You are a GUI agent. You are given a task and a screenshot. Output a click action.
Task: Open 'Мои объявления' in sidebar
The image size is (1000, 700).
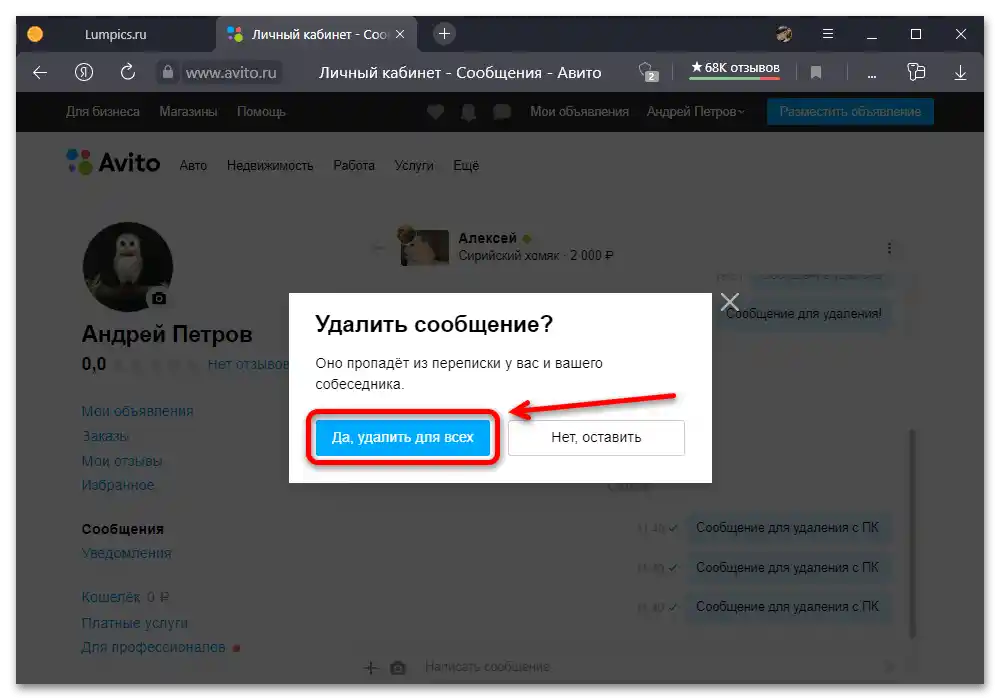coord(137,411)
